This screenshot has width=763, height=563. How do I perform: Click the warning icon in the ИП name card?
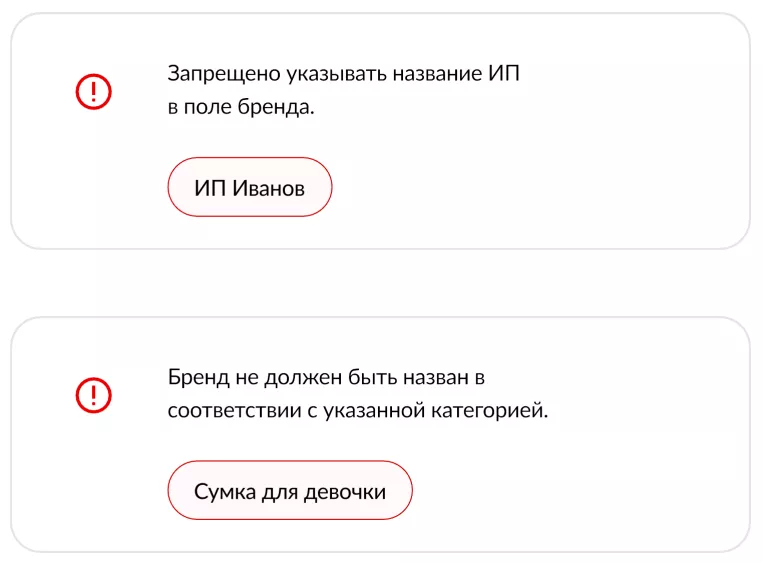tap(94, 93)
